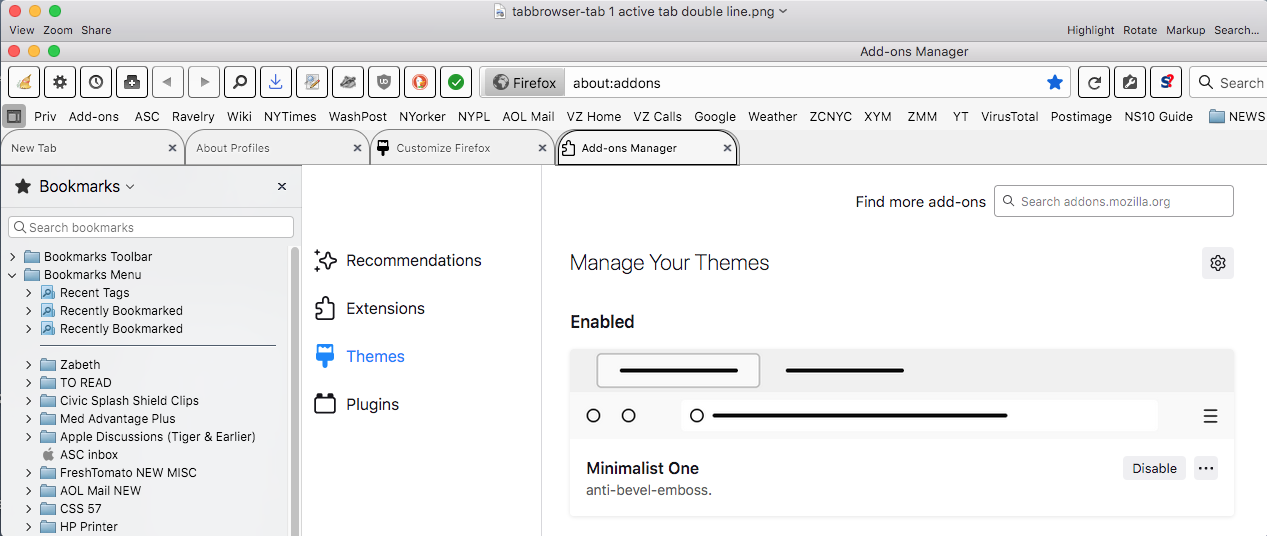Open the Ravelry bookmark

tap(193, 116)
